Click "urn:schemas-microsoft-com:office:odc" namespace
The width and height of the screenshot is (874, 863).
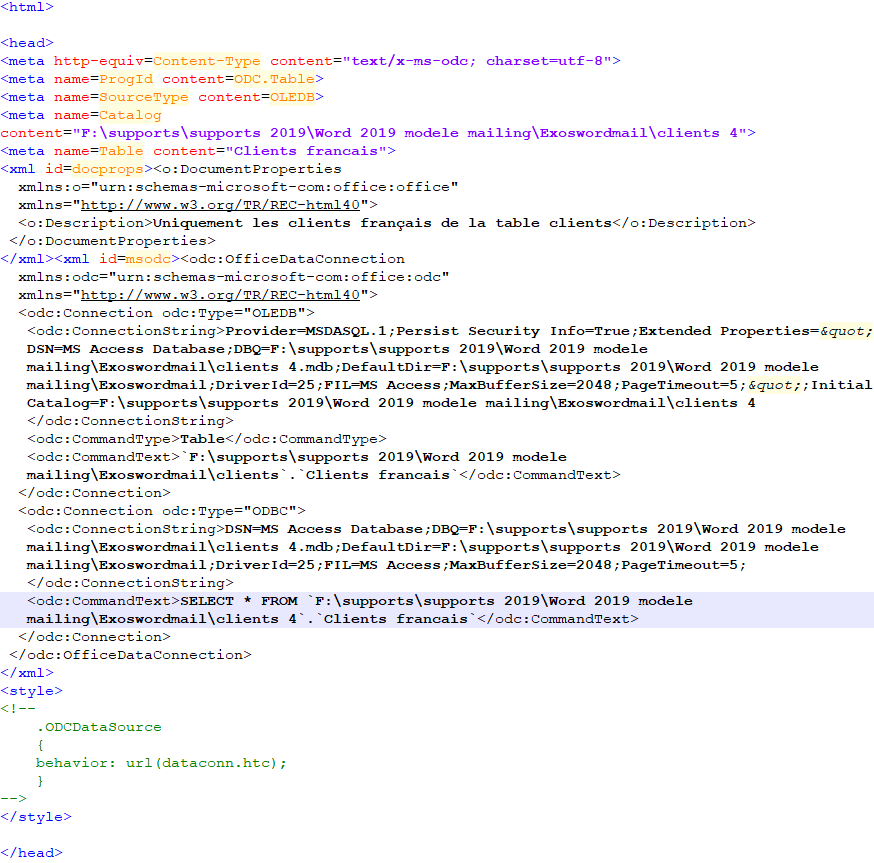[x=279, y=277]
